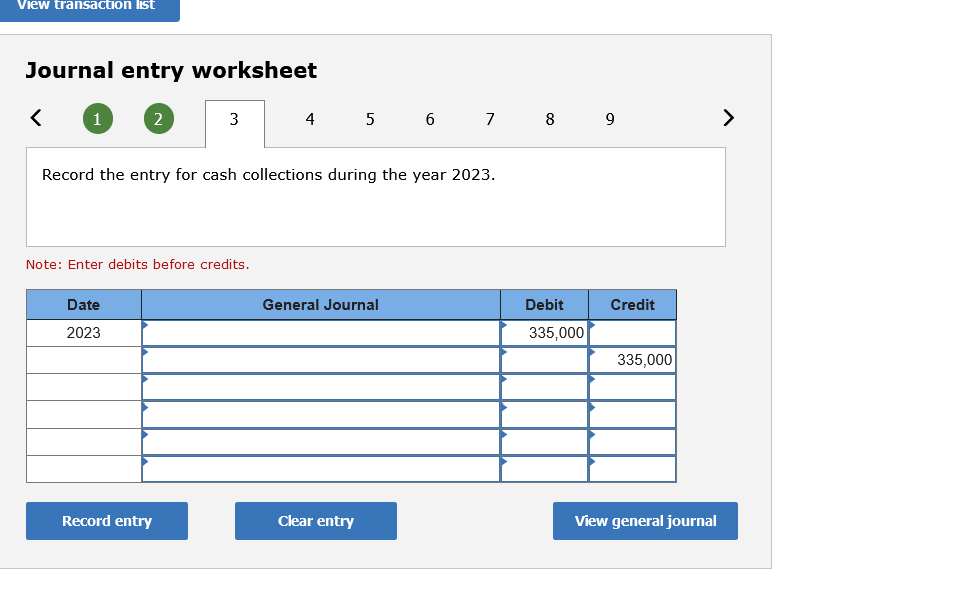This screenshot has height=603, width=976.
Task: Navigate forward using the right chevron
Action: click(x=728, y=118)
